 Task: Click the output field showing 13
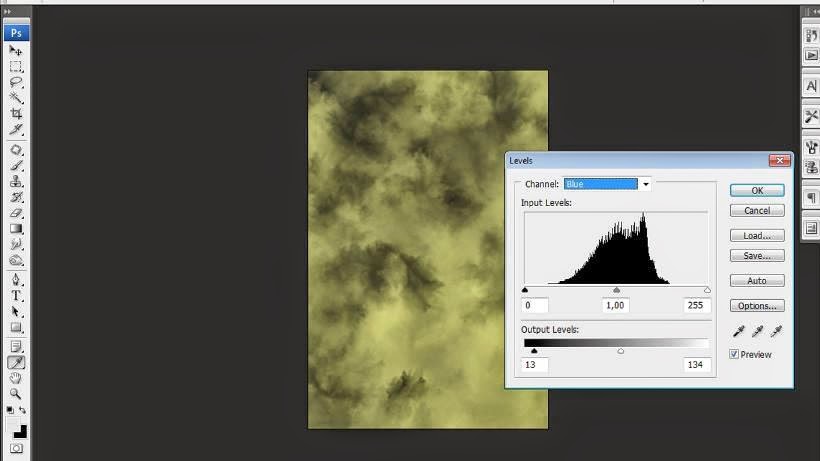pos(534,365)
